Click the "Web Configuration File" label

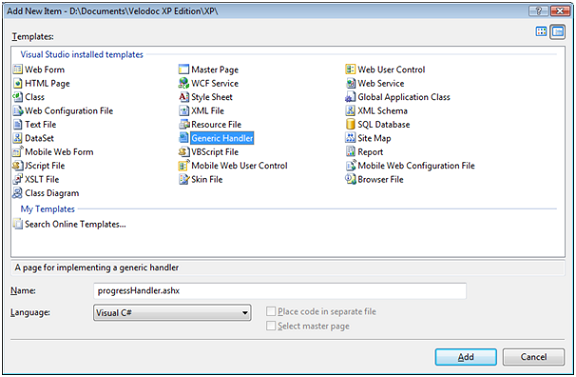[69, 111]
